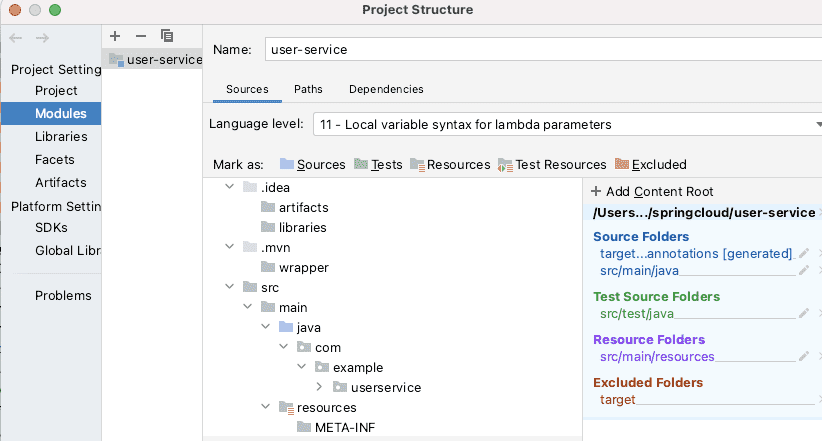
Task: Select the wrapper folder in the tree
Action: 295,267
